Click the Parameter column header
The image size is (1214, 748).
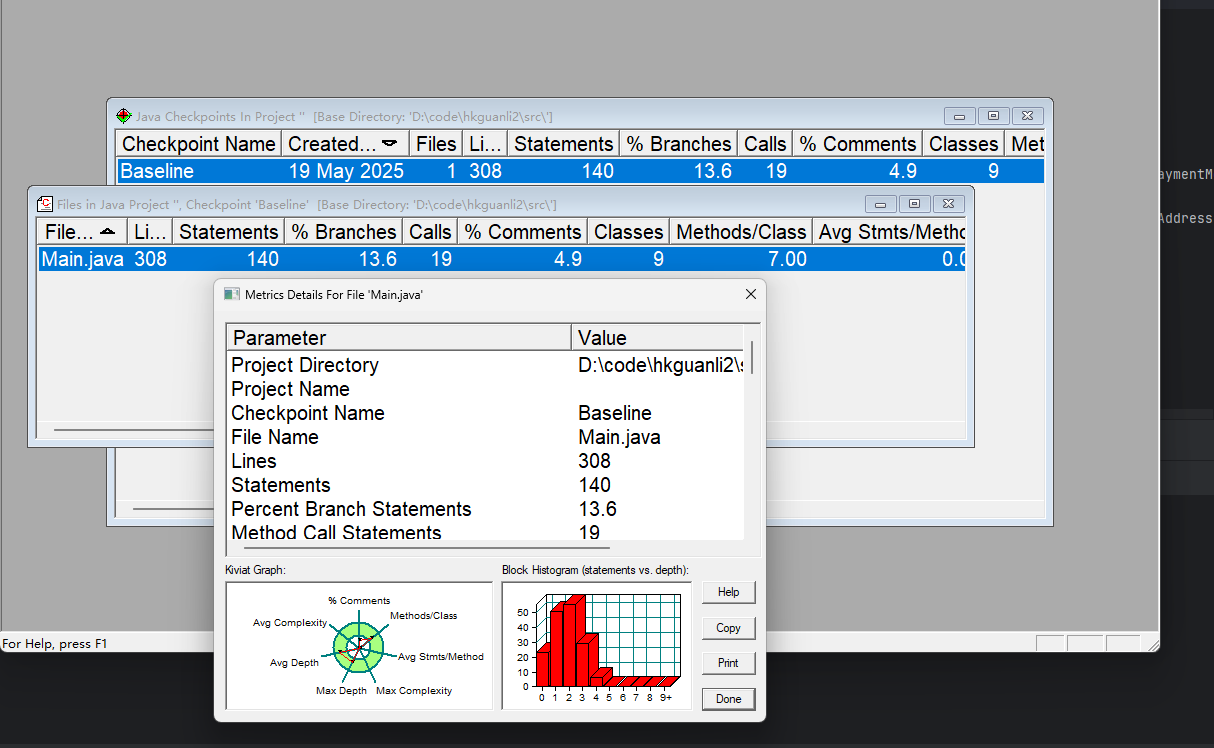[x=399, y=337]
